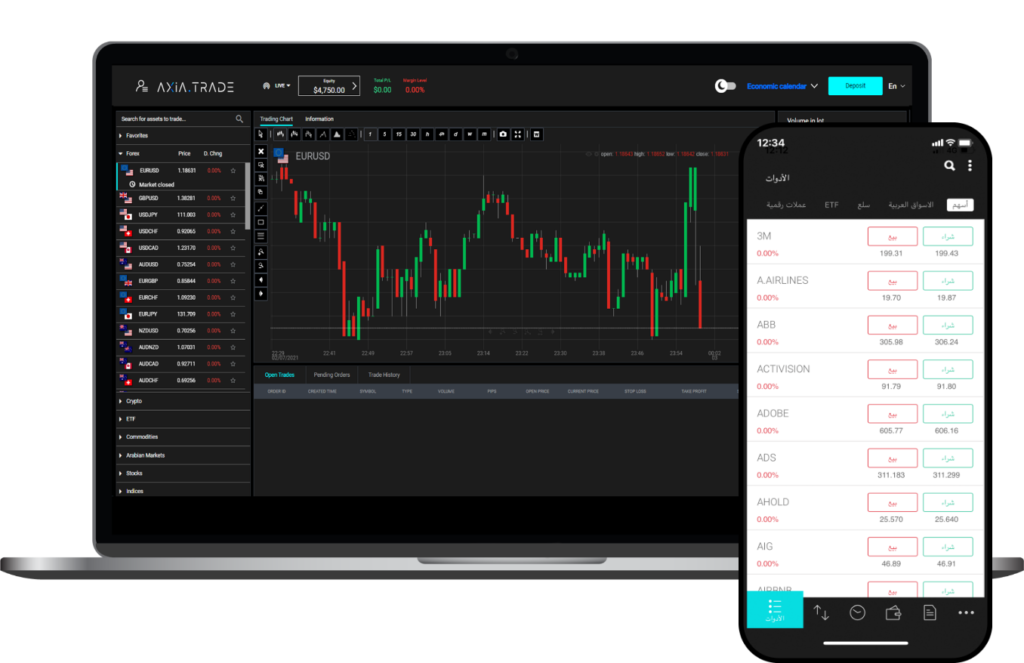The width and height of the screenshot is (1024, 663).
Task: Tap the red sell button for ADOBE
Action: pos(892,413)
